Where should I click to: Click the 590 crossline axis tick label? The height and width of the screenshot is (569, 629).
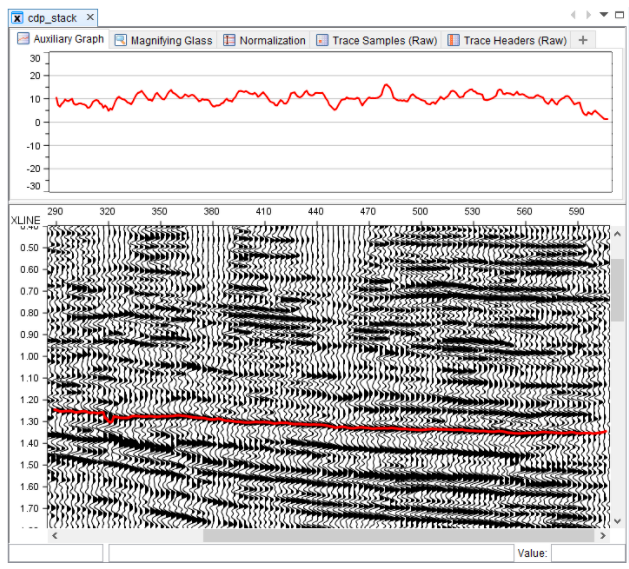[x=576, y=211]
